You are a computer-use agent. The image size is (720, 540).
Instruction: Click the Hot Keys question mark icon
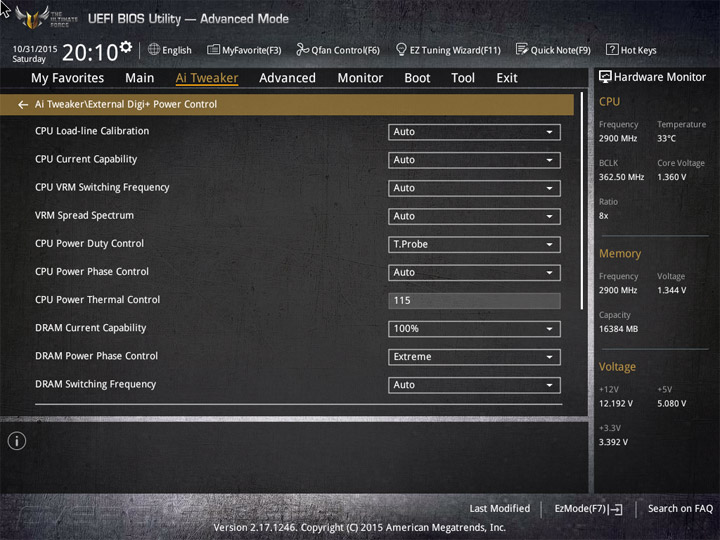[612, 49]
